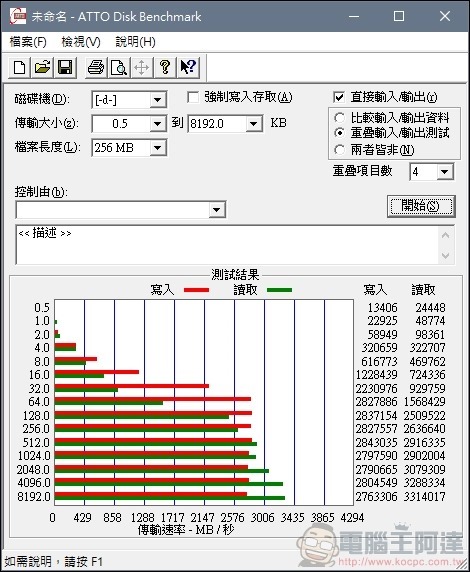Screen dimensions: 470x572
Task: Click the description box scroll up arrow
Action: click(x=446, y=235)
